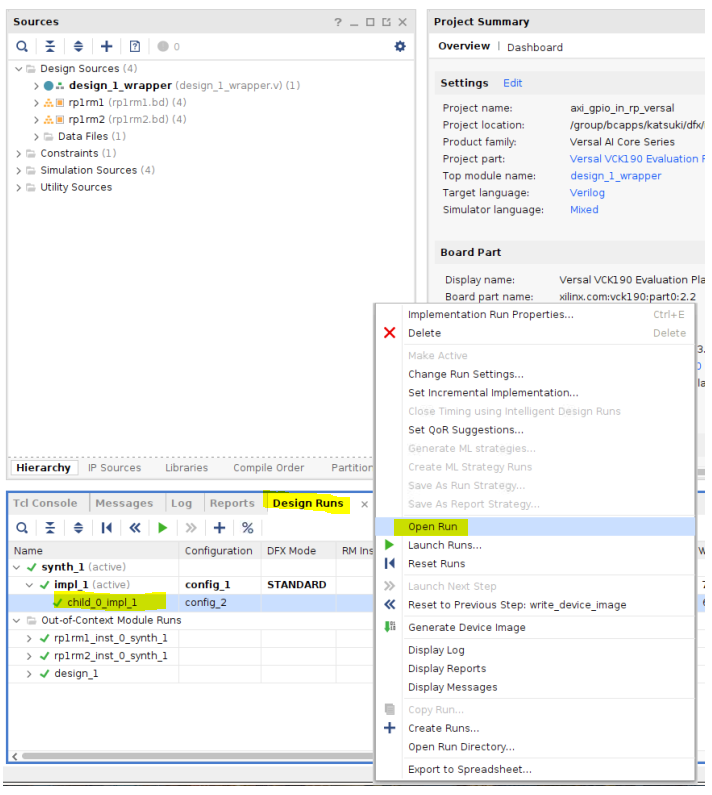
Task: Click red X Delete icon in context menu
Action: (x=389, y=333)
